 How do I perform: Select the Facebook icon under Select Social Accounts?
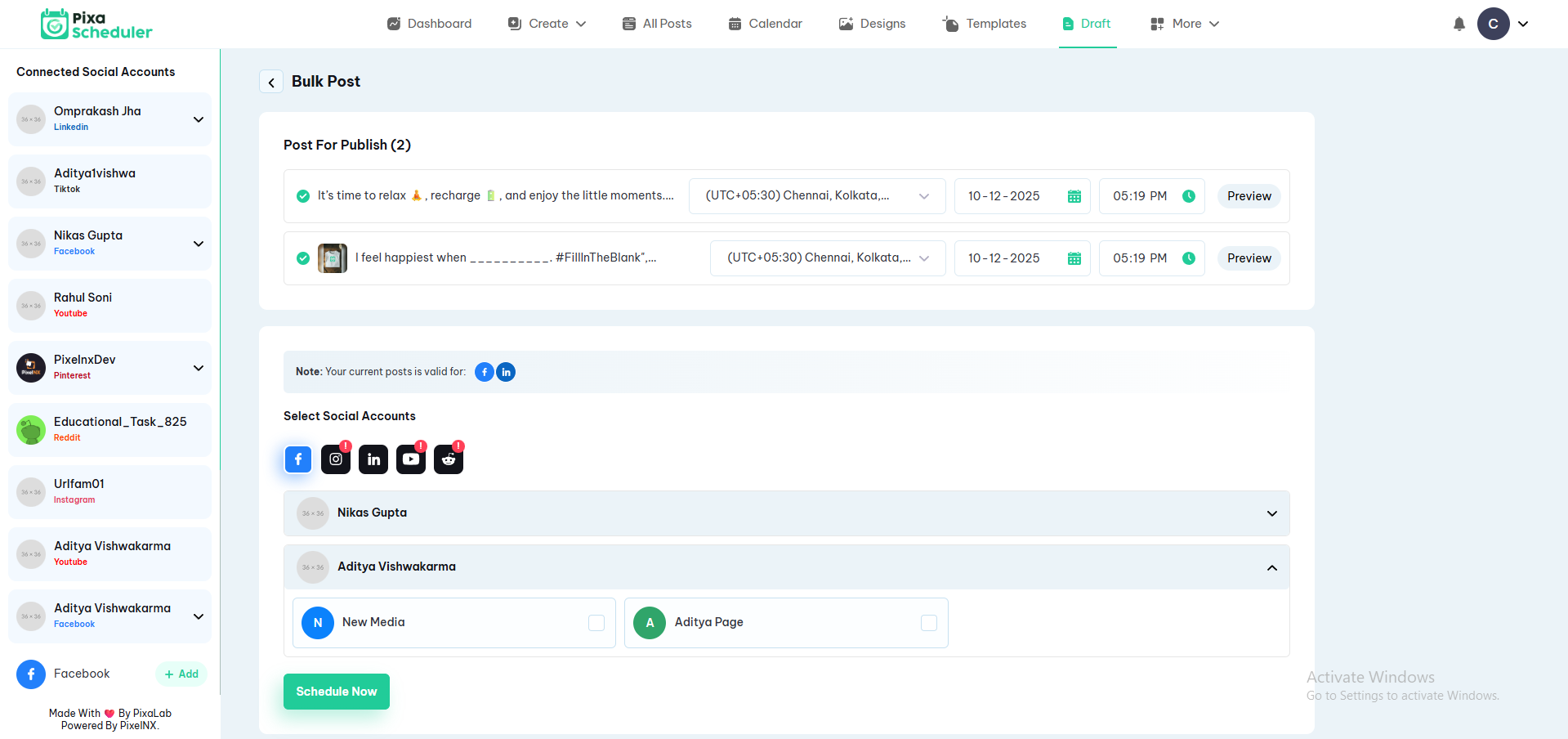point(297,459)
